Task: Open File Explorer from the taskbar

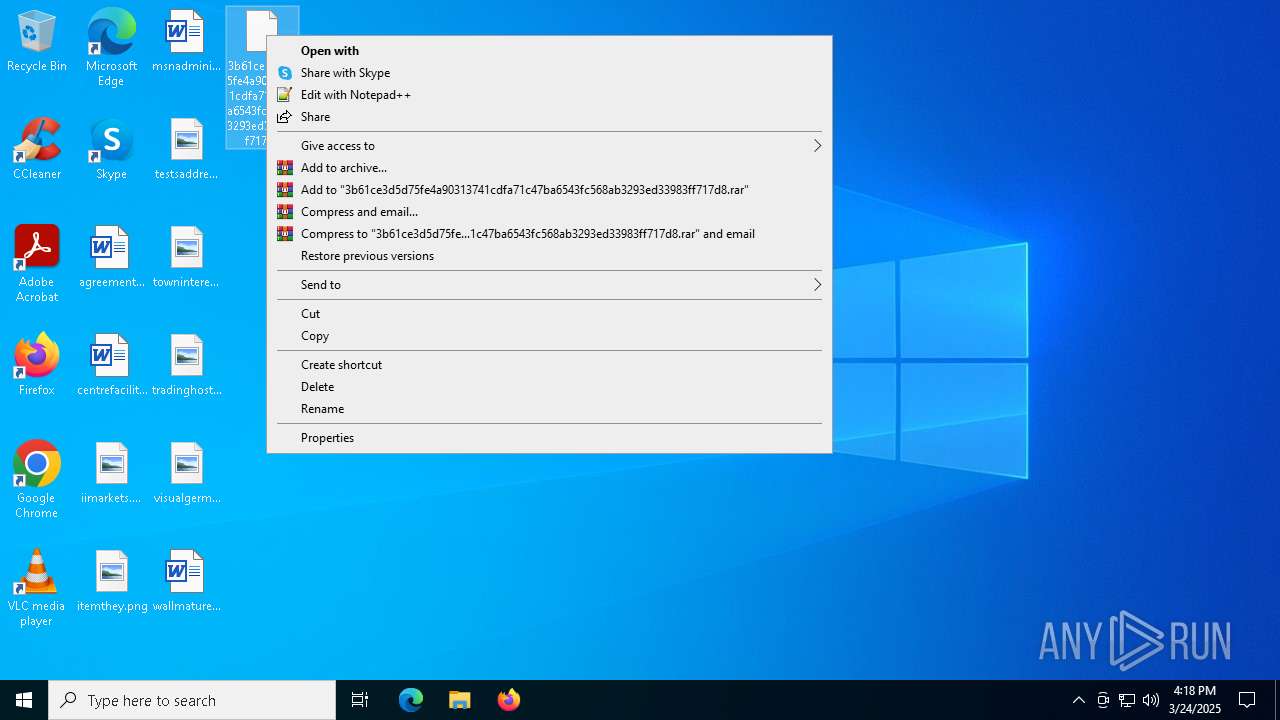Action: [460, 700]
